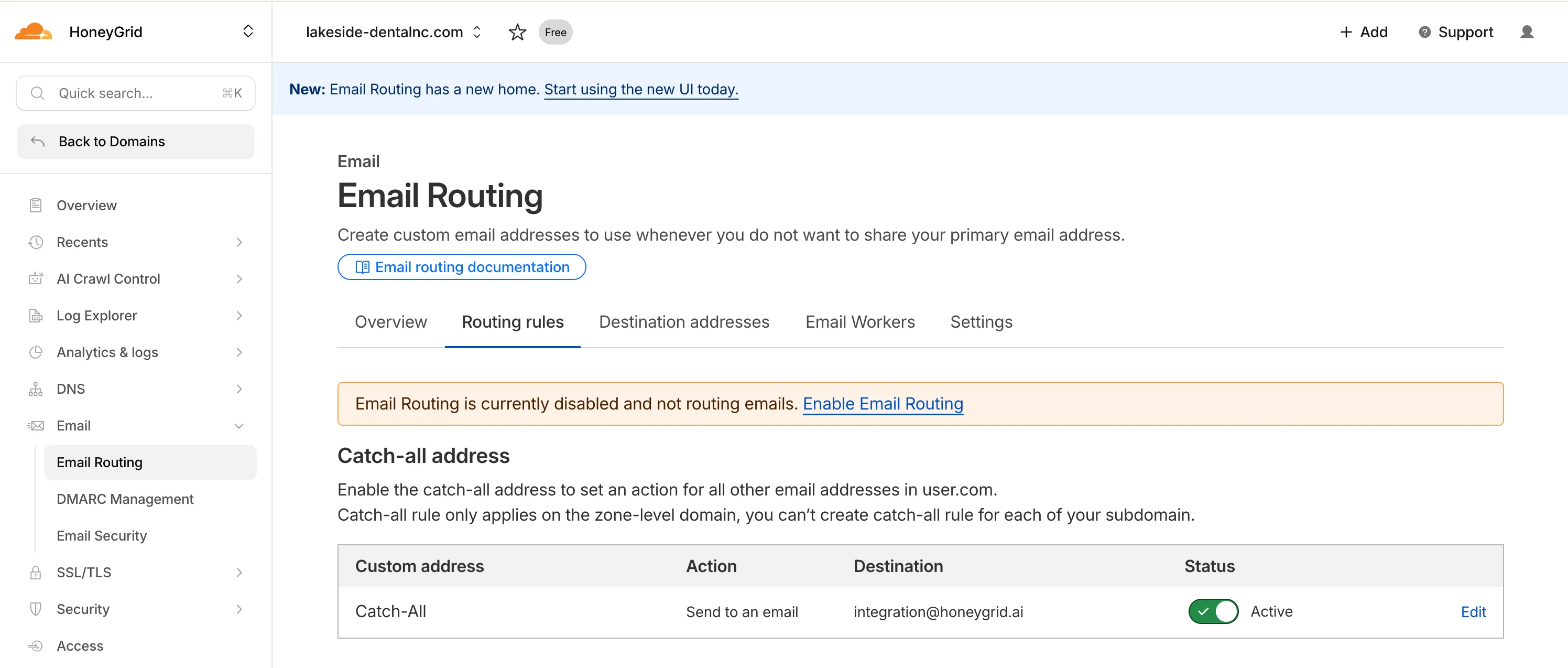Viewport: 1568px width, 668px height.
Task: Click the Email envelope icon in sidebar
Action: 36,425
